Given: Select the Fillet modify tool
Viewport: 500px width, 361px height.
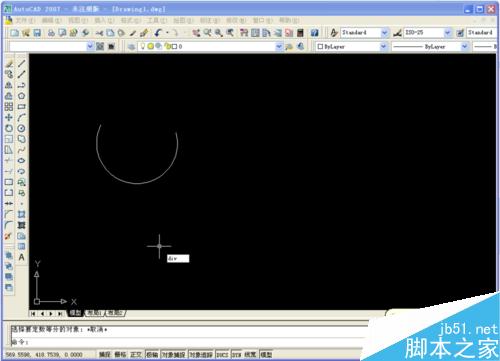Looking at the screenshot, I should [x=9, y=225].
